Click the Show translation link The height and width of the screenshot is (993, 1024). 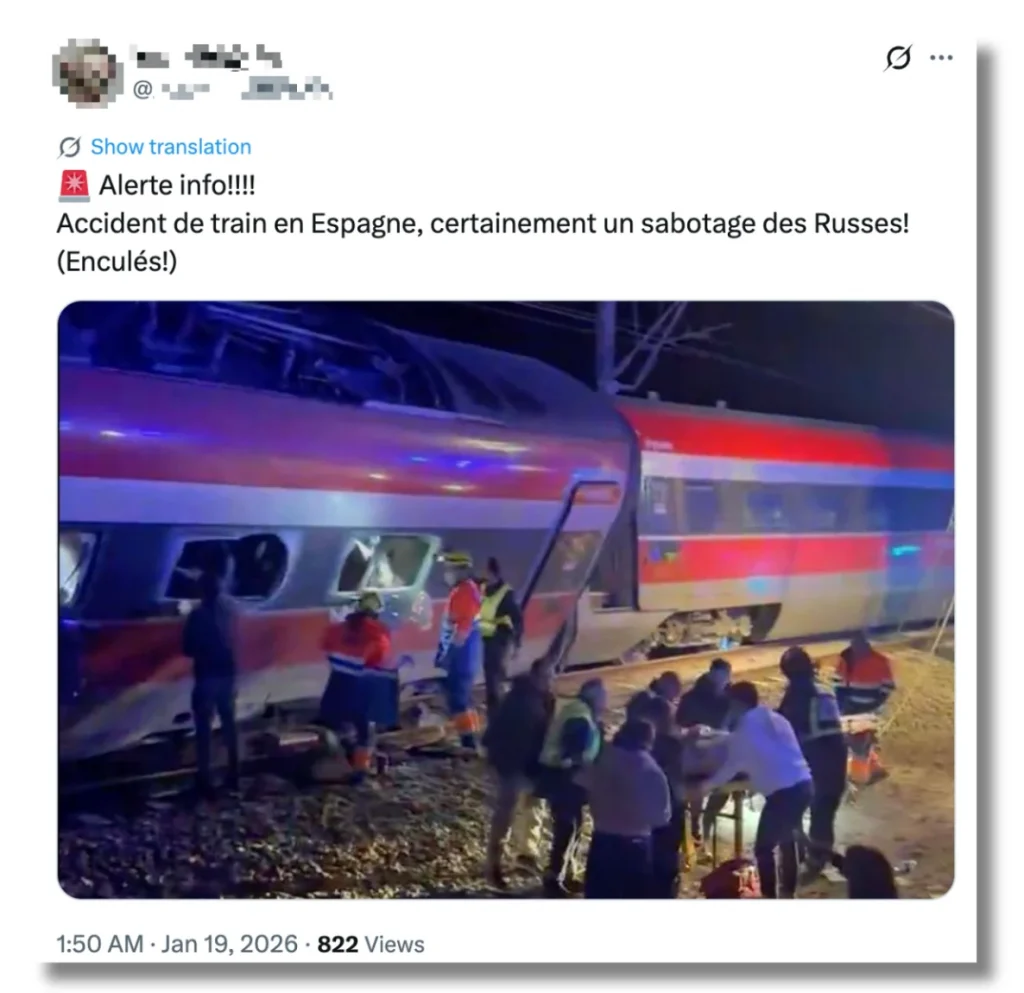[170, 147]
